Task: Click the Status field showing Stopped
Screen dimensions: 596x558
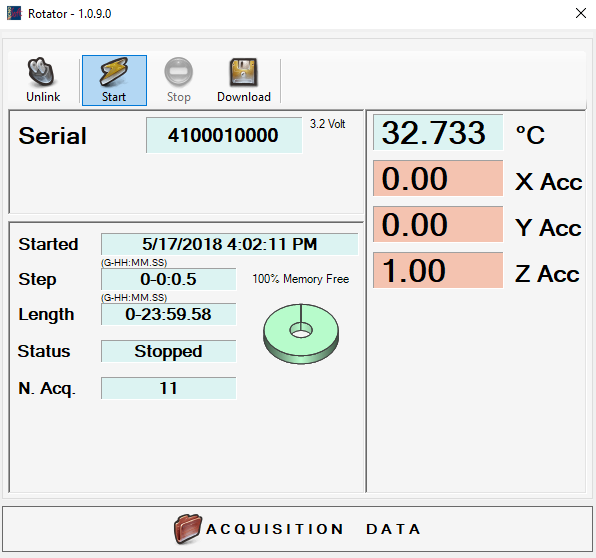Action: [x=168, y=351]
